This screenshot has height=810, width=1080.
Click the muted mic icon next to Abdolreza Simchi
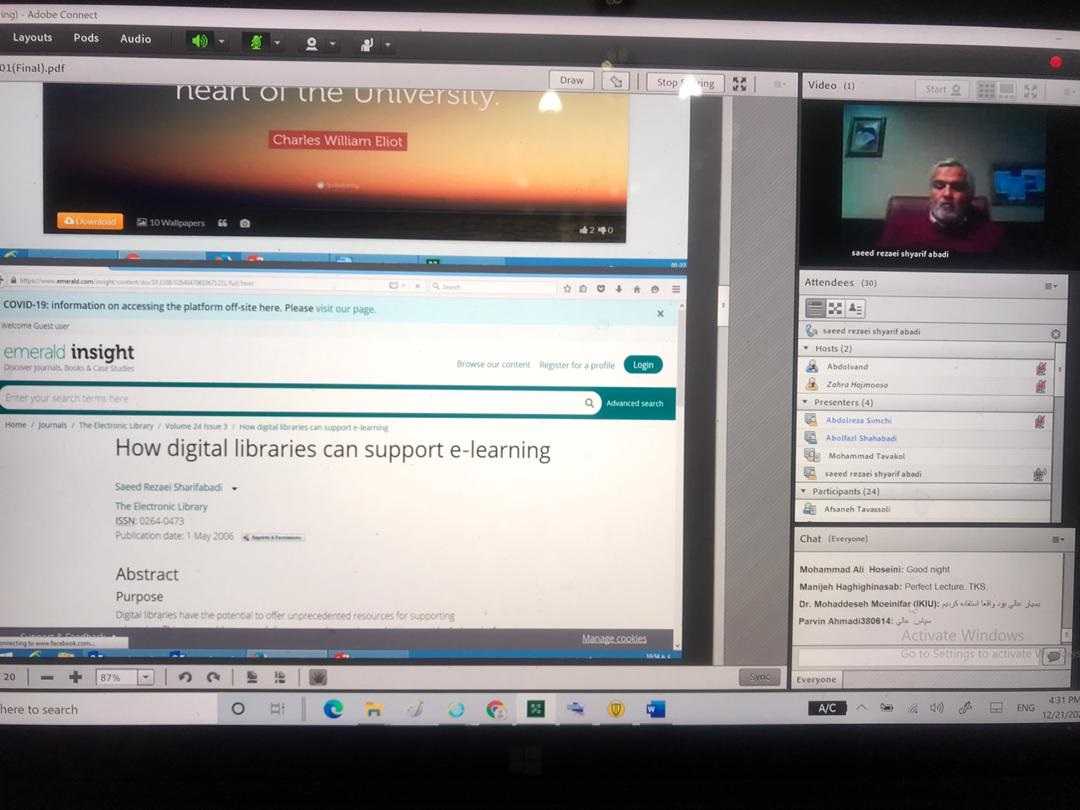click(1039, 422)
